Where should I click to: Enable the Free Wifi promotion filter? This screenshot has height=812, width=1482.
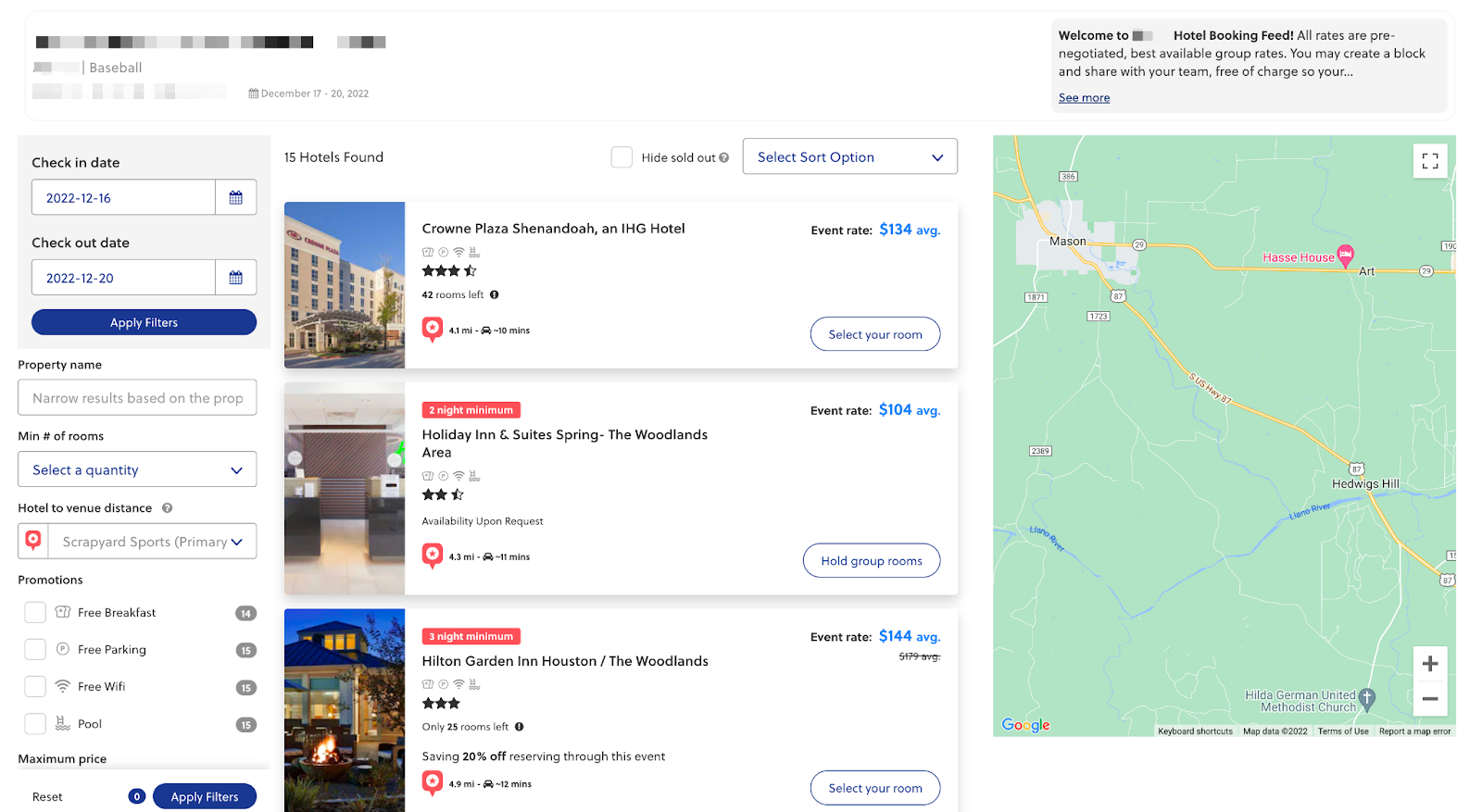click(35, 686)
